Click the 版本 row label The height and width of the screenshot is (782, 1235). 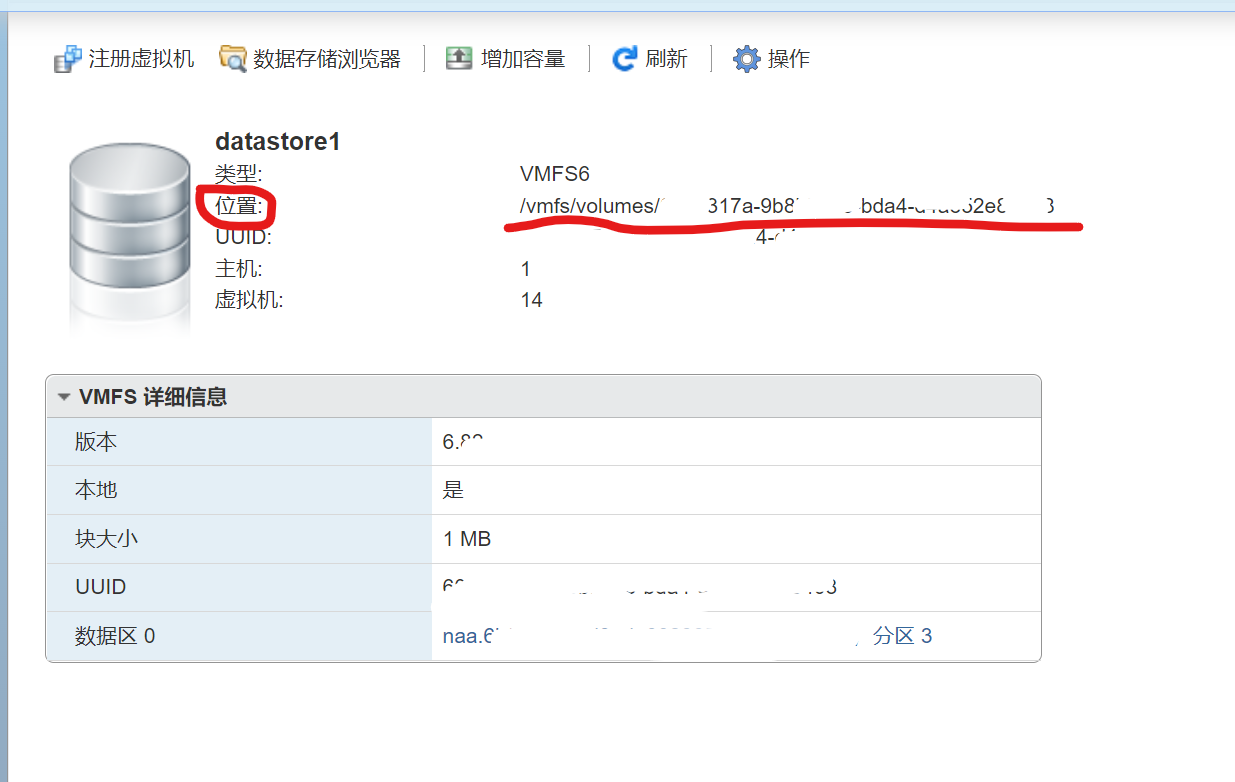[x=96, y=442]
